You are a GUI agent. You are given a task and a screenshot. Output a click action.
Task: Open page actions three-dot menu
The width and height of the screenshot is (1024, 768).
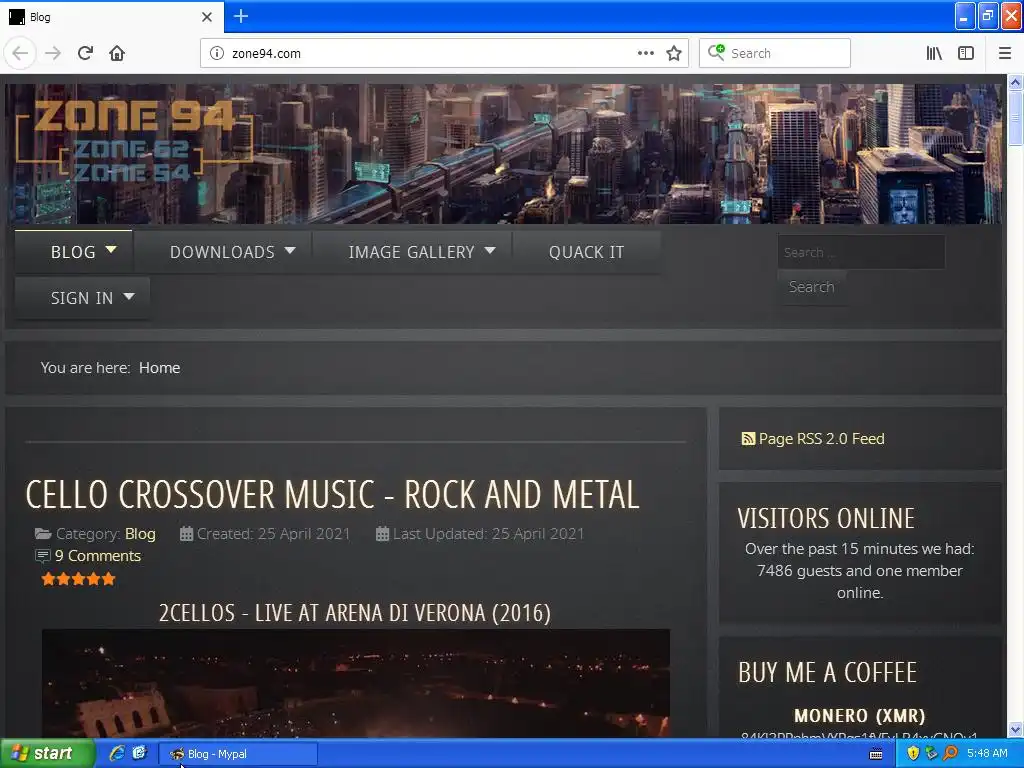click(645, 53)
